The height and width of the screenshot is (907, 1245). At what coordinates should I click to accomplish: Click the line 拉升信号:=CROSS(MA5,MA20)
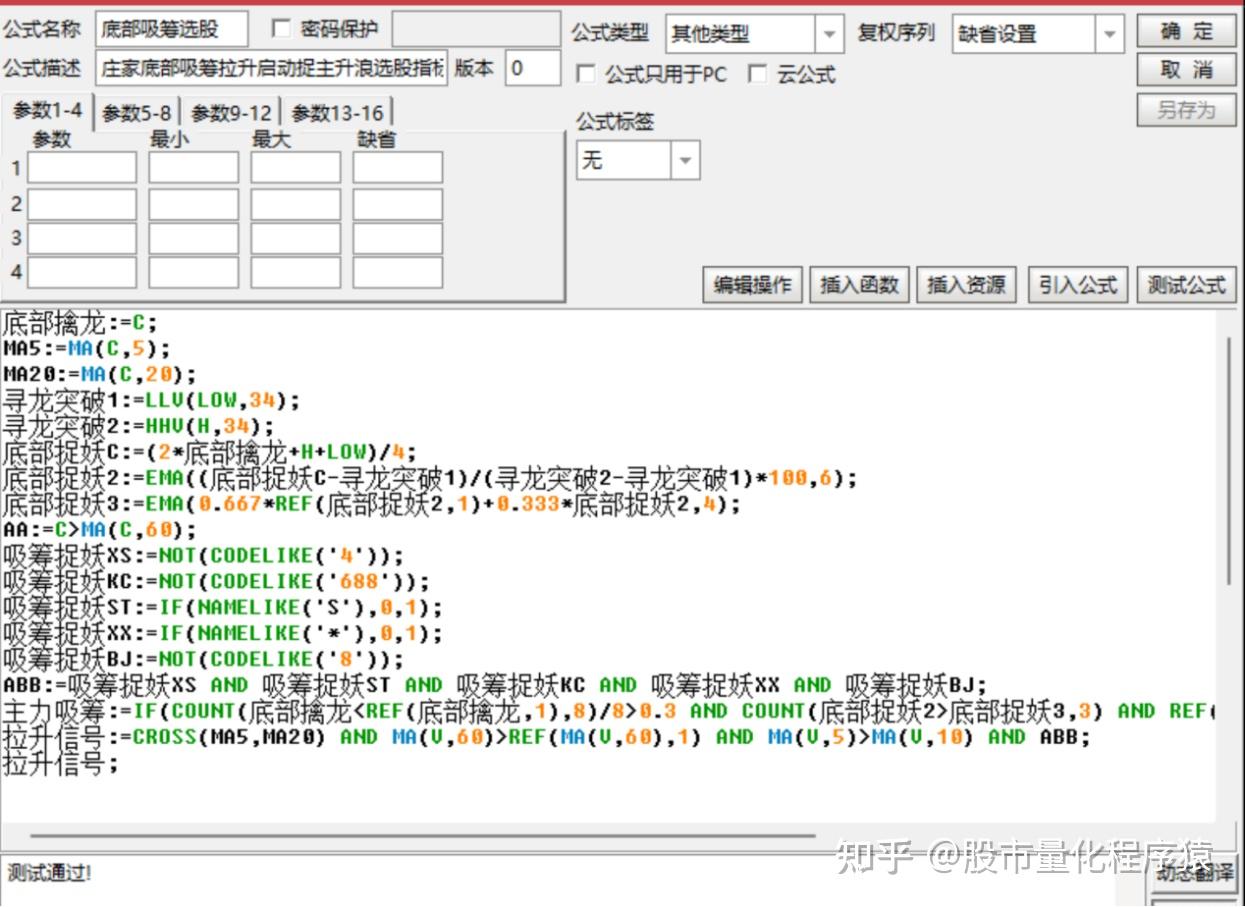click(546, 738)
